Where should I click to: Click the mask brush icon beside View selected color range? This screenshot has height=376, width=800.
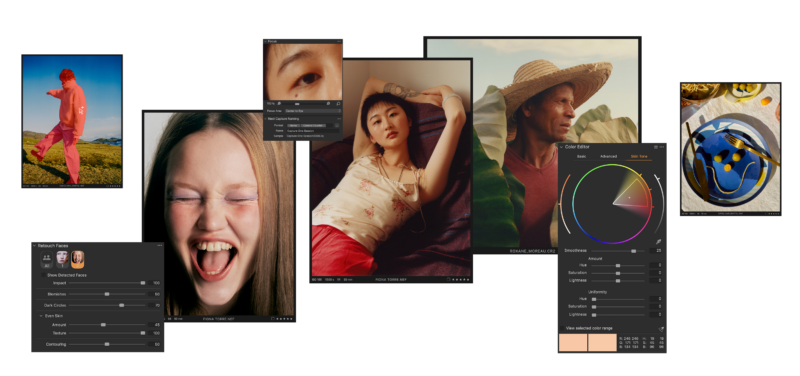coord(661,329)
